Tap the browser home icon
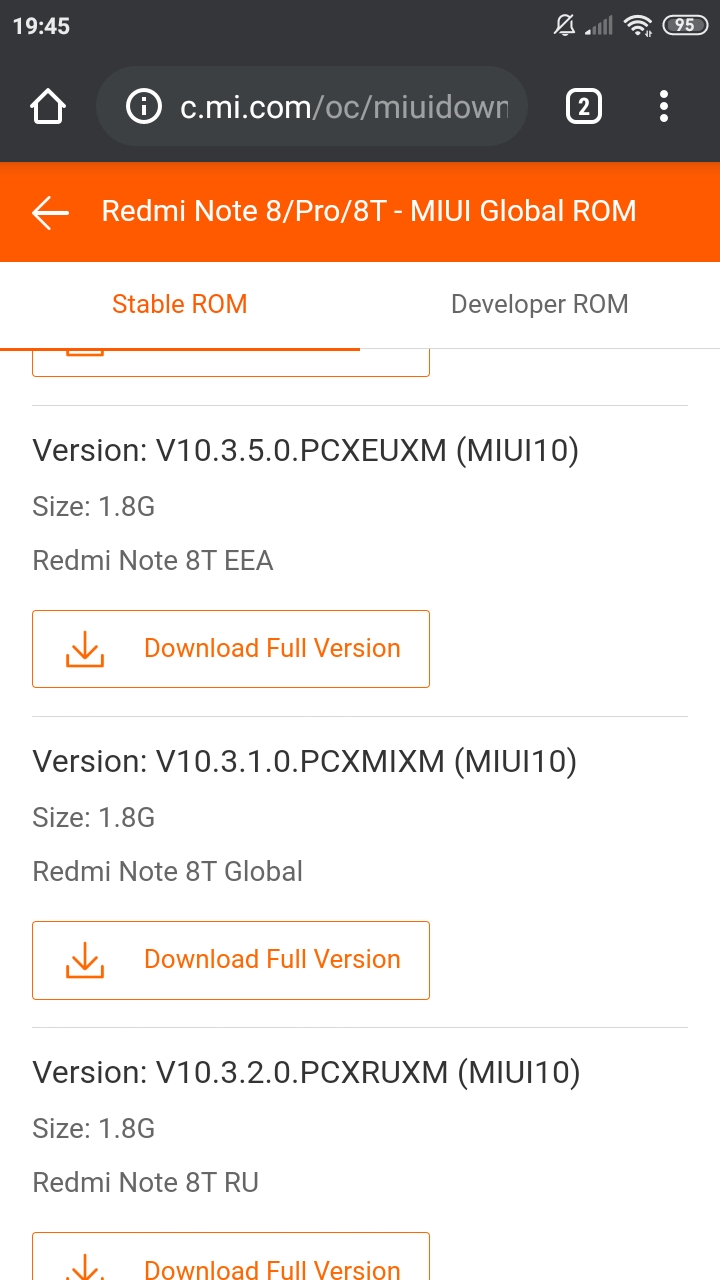 point(48,107)
